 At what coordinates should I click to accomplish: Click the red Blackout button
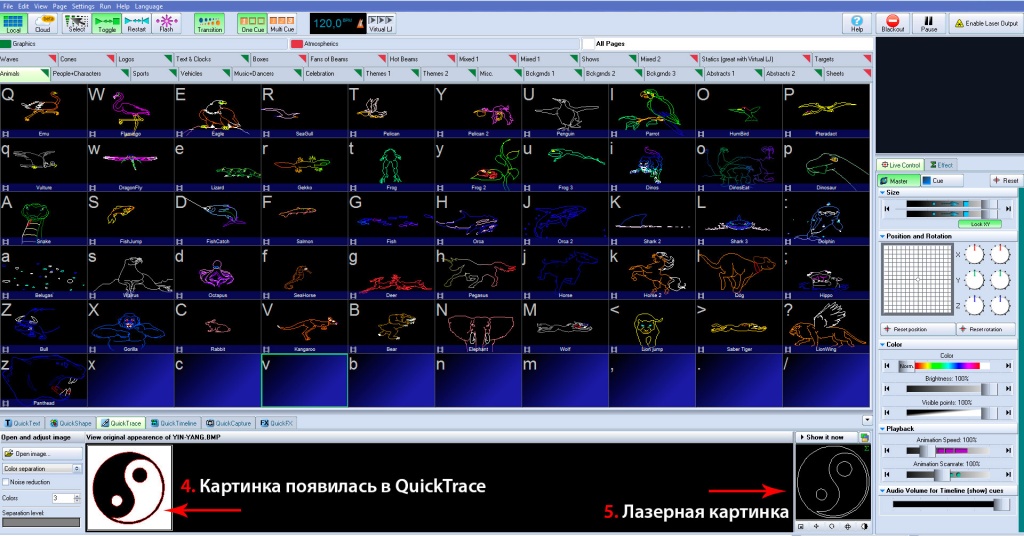point(893,24)
